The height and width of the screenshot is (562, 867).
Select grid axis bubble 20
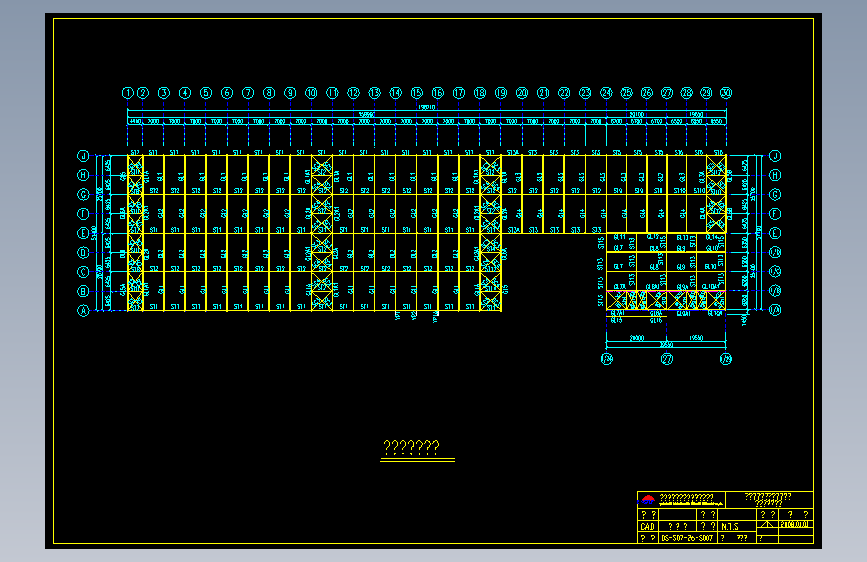[x=522, y=93]
